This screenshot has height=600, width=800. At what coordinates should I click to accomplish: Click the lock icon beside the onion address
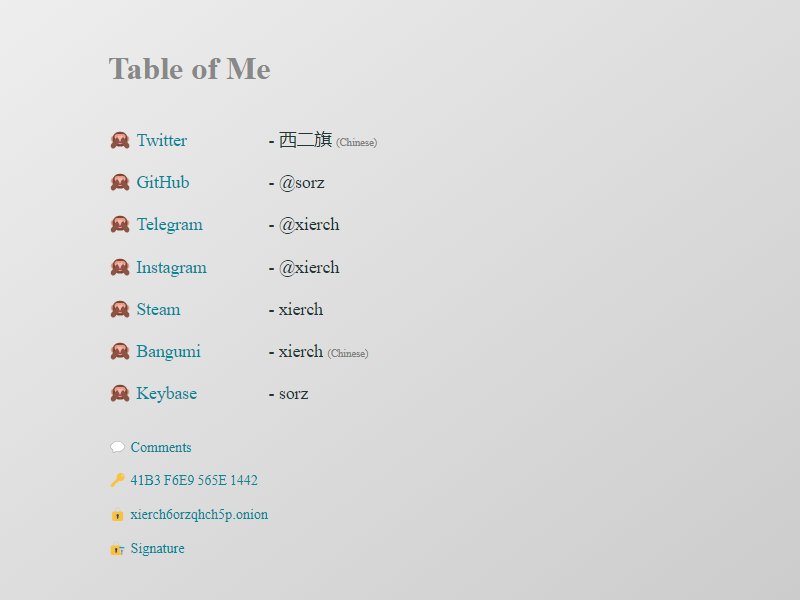pos(117,515)
